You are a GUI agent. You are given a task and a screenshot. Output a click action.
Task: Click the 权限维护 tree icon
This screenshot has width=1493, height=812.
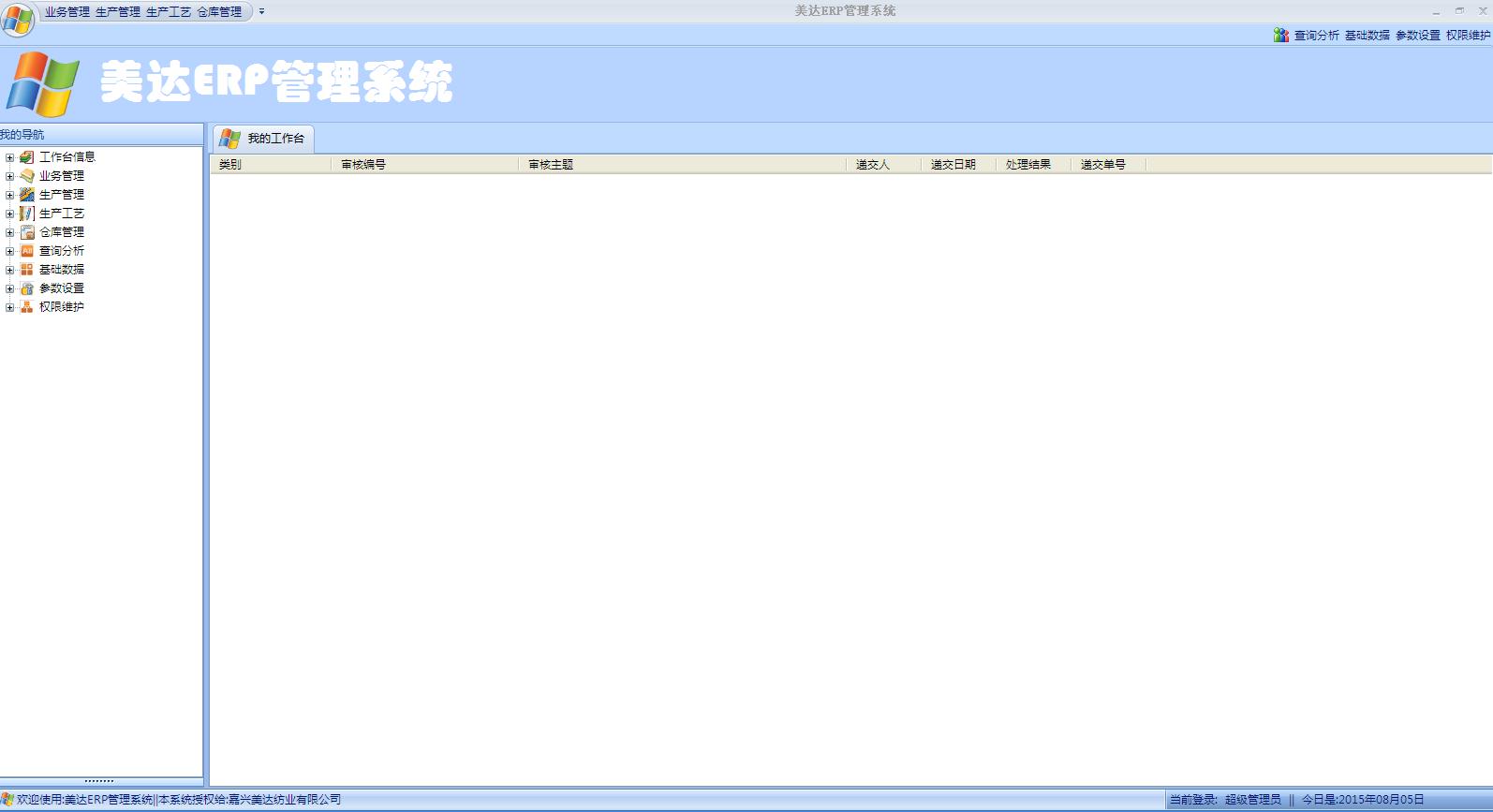point(27,307)
